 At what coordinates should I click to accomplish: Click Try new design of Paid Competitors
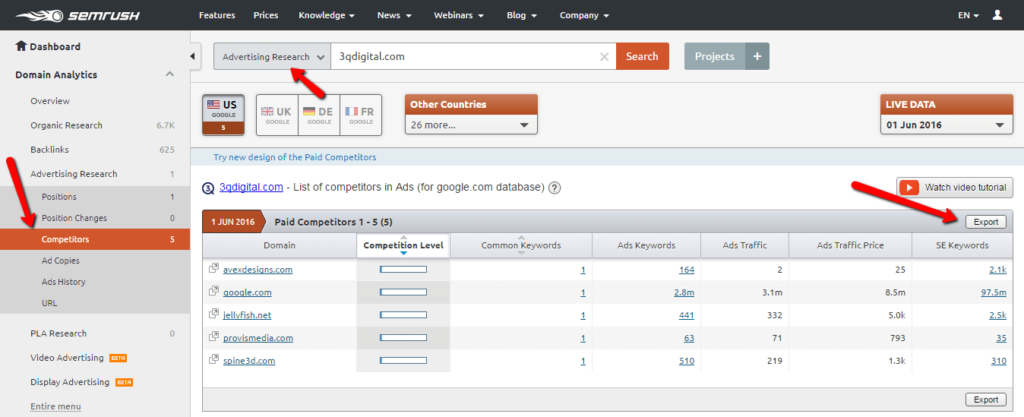[x=295, y=157]
